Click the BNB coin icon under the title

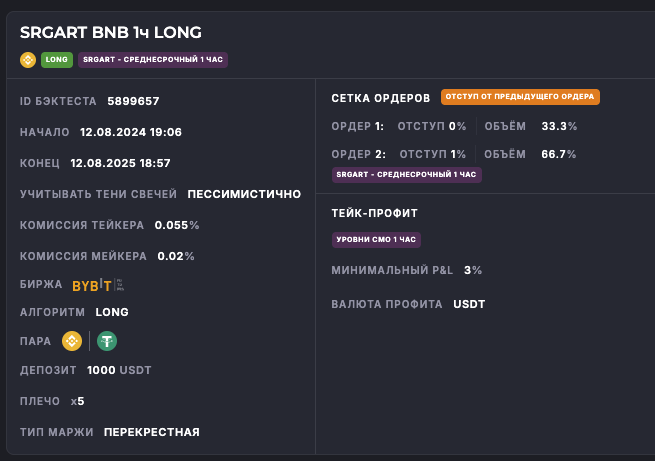28,60
